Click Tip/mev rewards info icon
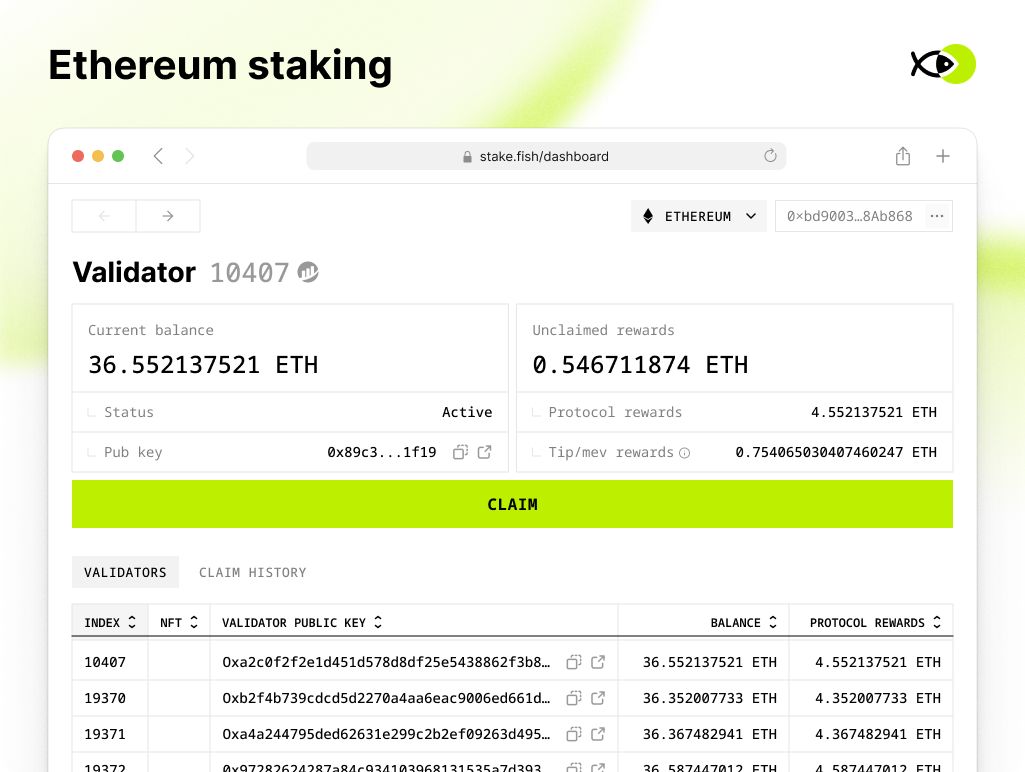This screenshot has width=1025, height=772. click(684, 453)
